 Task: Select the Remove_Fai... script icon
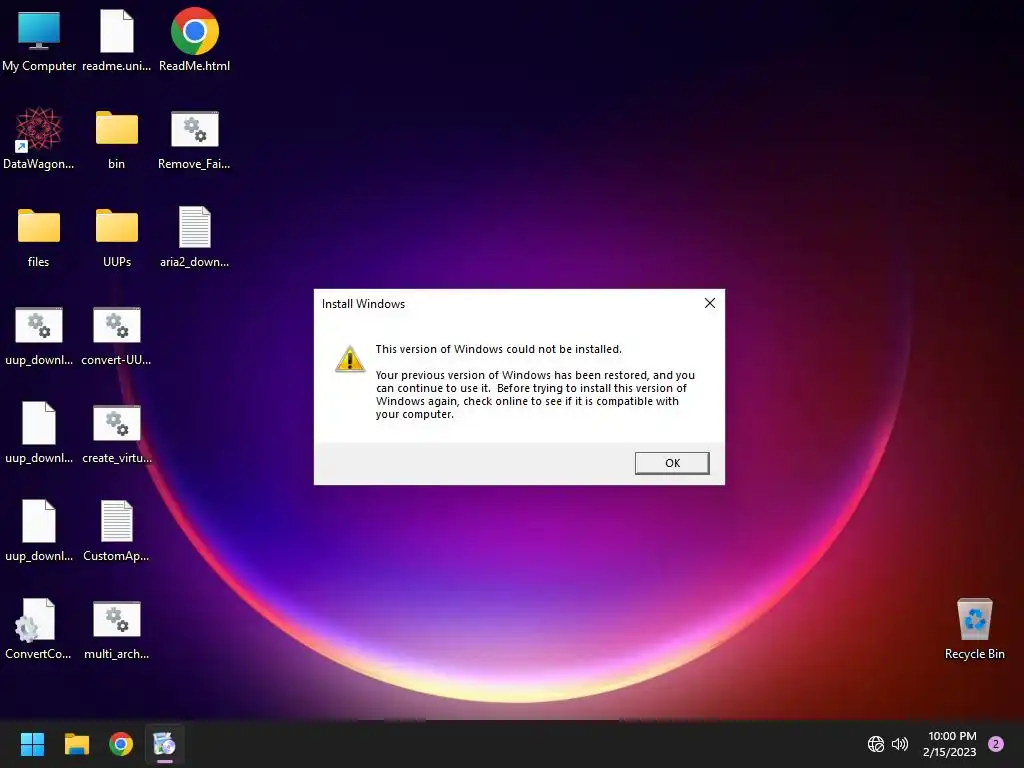[195, 138]
